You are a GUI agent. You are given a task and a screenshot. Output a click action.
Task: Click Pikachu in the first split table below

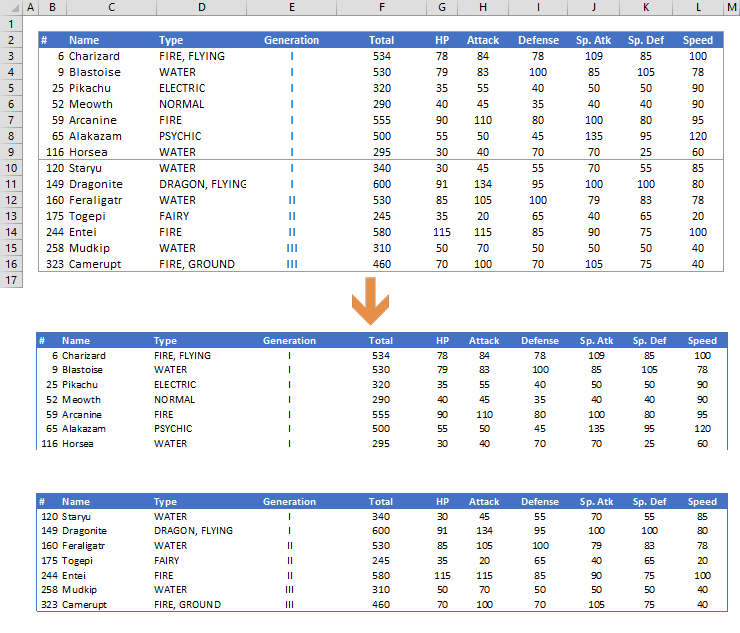(80, 385)
